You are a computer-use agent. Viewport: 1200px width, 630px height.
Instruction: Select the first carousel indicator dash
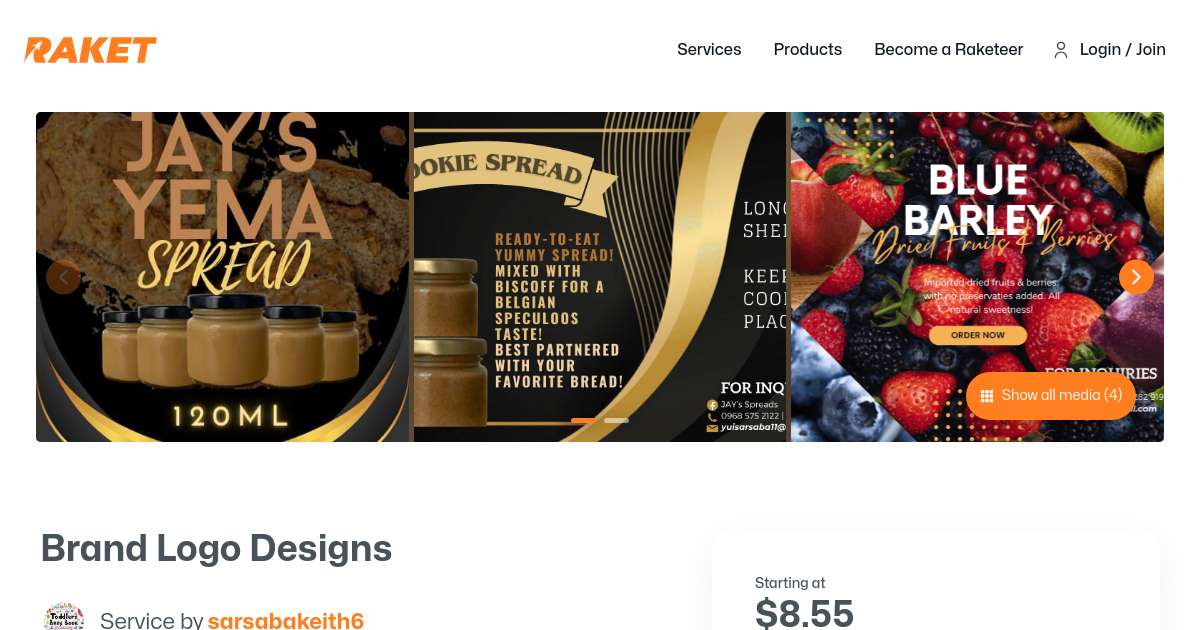[x=583, y=420]
